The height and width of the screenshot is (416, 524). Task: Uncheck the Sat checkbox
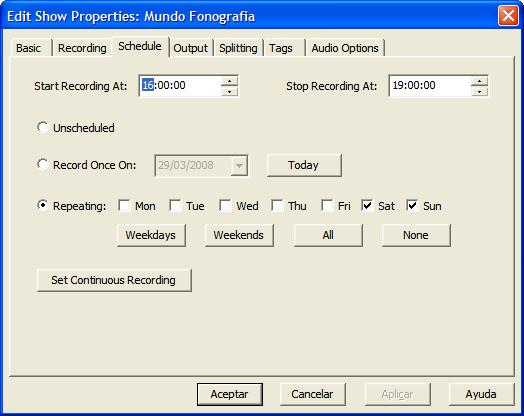pyautogui.click(x=367, y=205)
